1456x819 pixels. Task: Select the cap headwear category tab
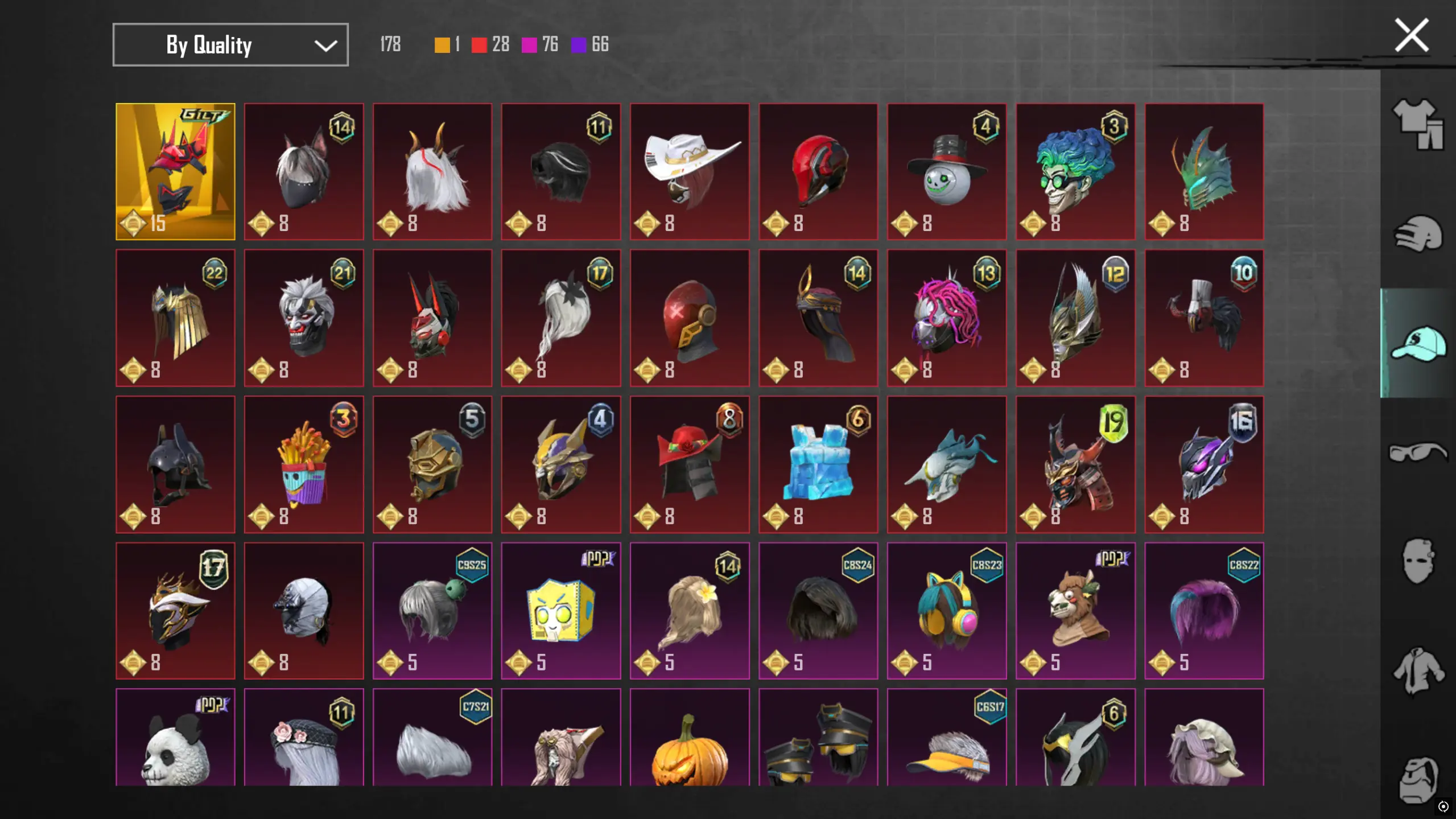(1418, 343)
